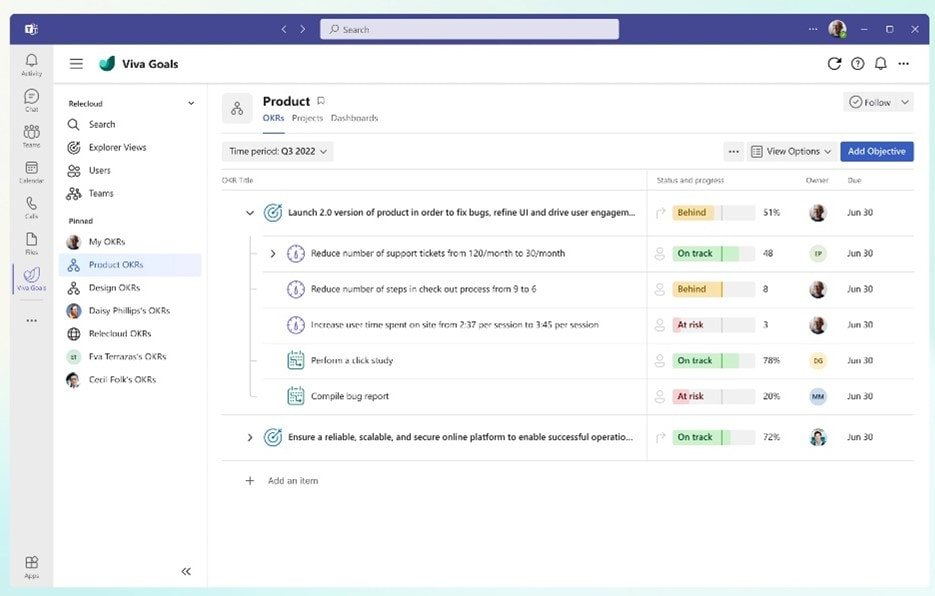Open Chat in the Teams rail
Image resolution: width=935 pixels, height=596 pixels.
(x=32, y=100)
